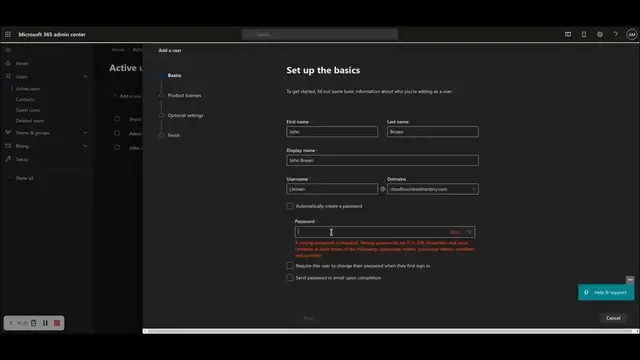
Task: Click the Password field
Action: click(384, 232)
